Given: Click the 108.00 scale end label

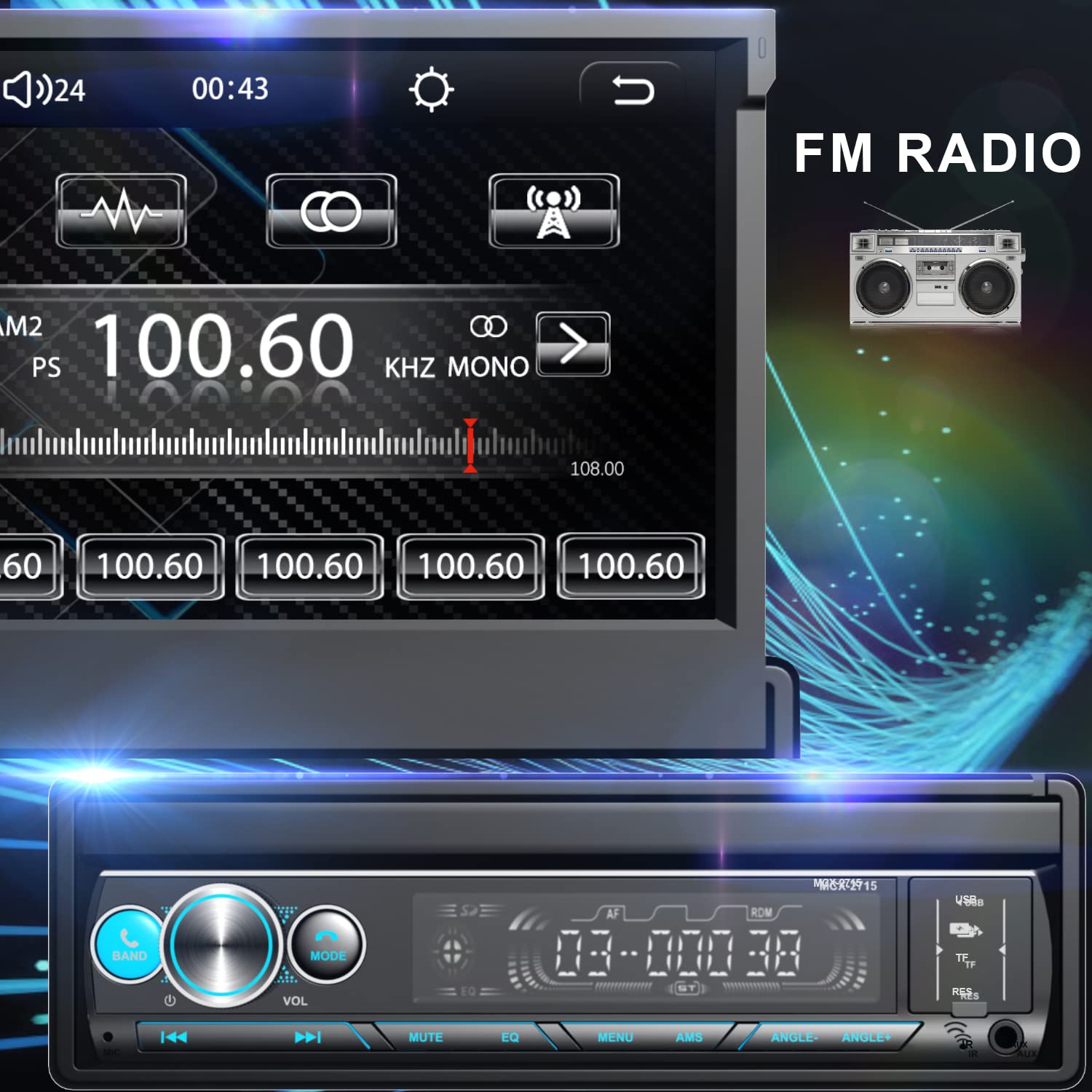Looking at the screenshot, I should (597, 469).
